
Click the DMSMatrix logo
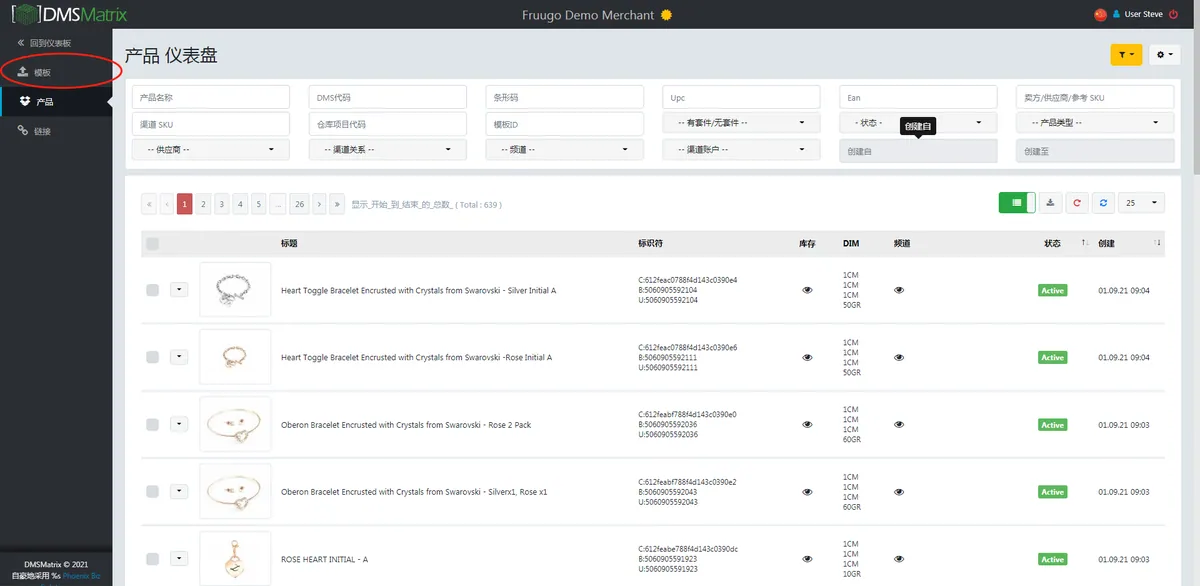69,15
